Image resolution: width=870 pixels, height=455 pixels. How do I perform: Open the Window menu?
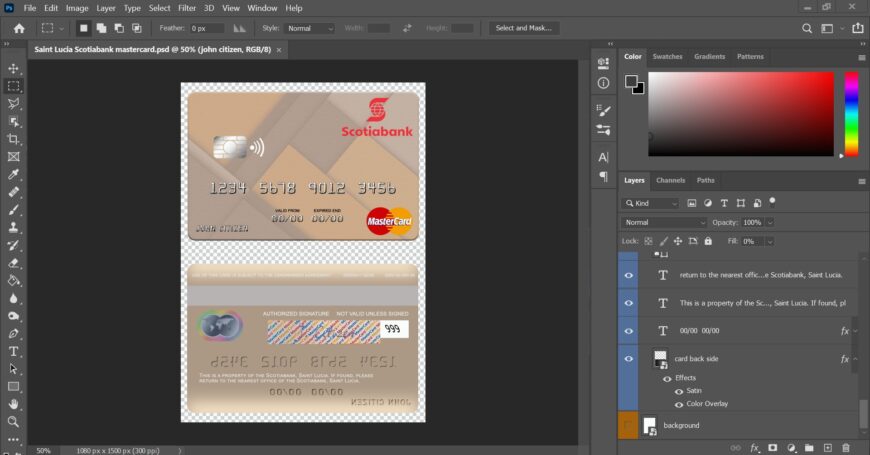pyautogui.click(x=262, y=8)
